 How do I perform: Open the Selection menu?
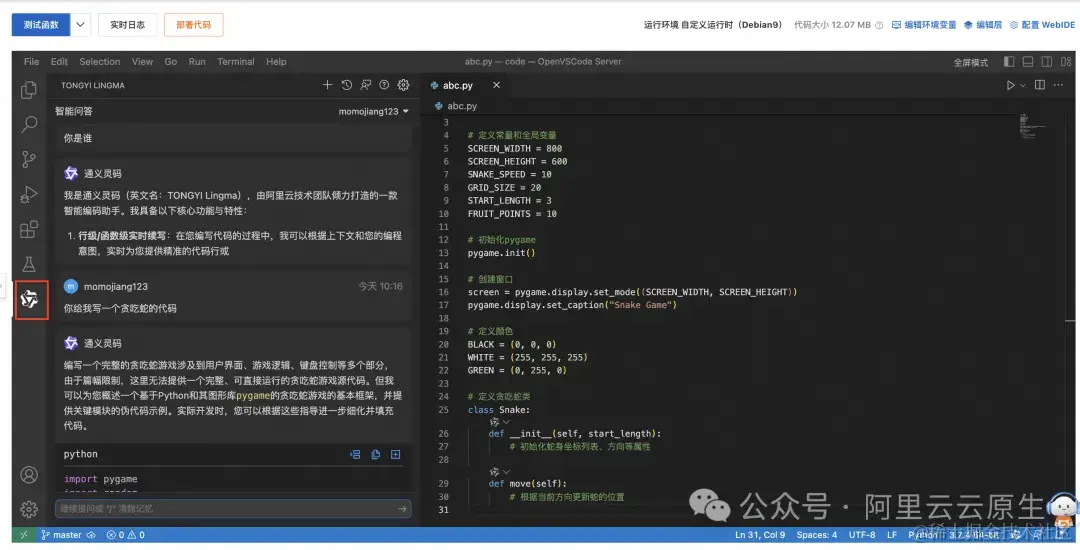point(100,61)
